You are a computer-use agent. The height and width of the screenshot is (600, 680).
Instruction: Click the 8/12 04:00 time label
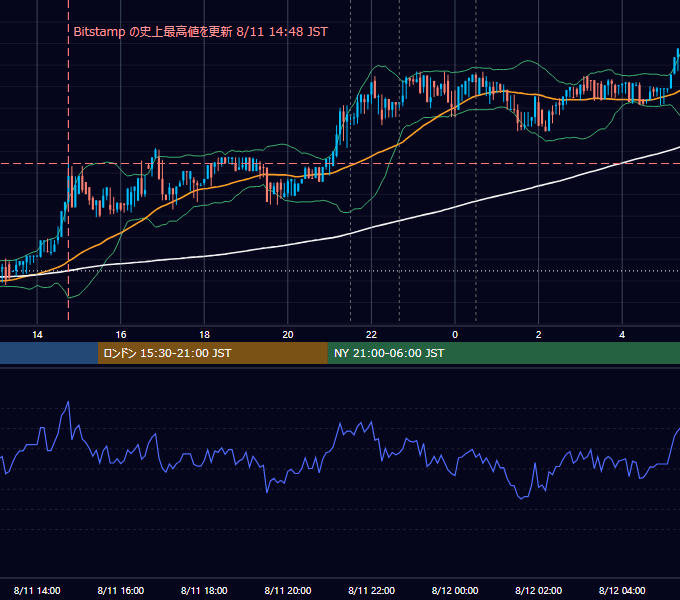[622, 590]
